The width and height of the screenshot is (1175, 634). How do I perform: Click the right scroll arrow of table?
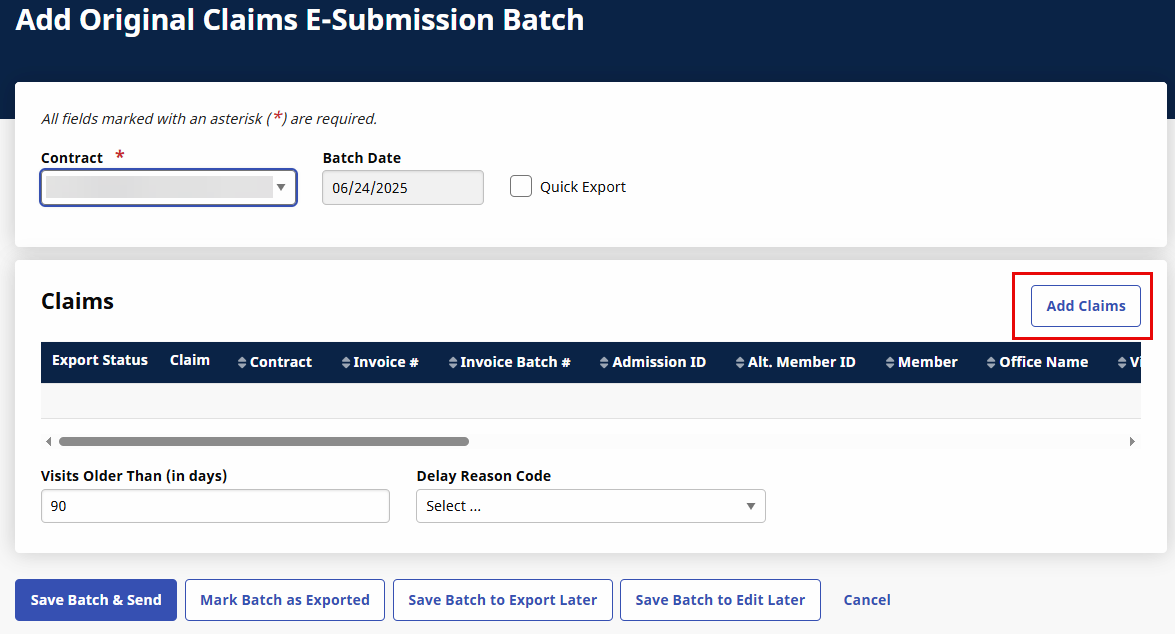coord(1132,441)
